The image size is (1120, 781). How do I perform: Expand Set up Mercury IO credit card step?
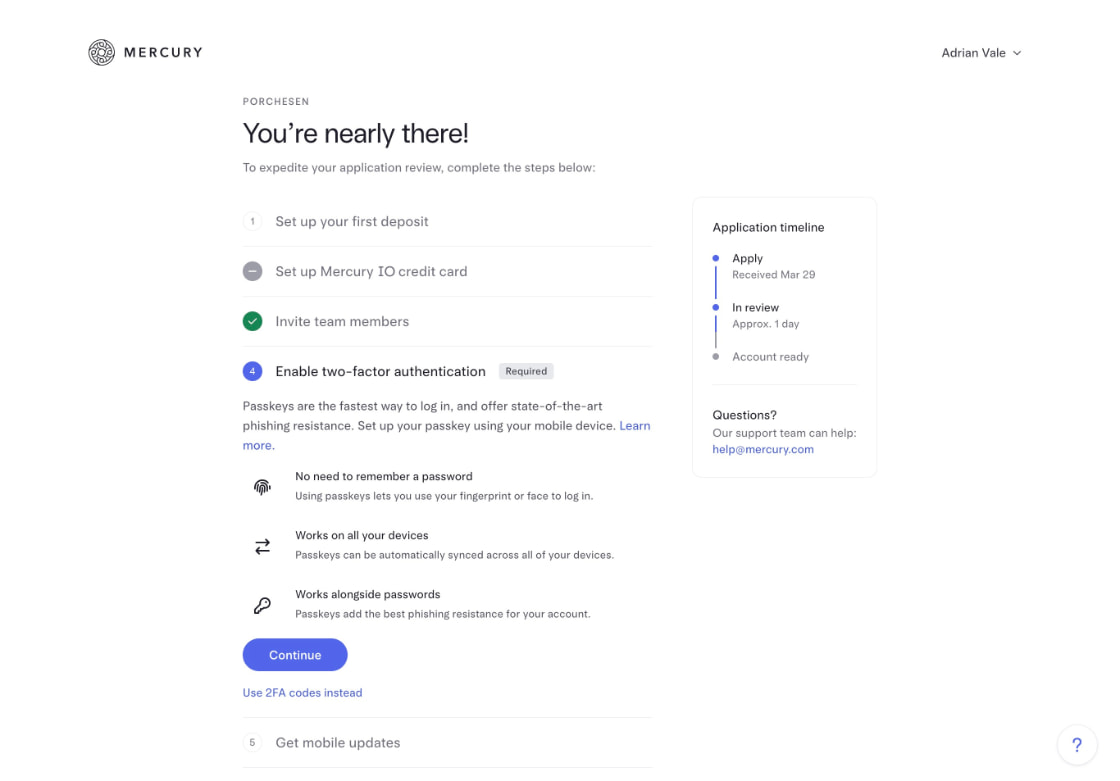click(447, 272)
